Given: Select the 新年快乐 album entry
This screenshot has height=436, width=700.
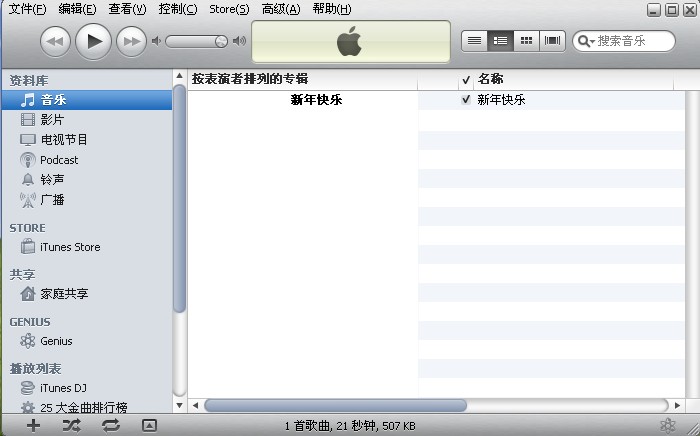Looking at the screenshot, I should coord(316,100).
